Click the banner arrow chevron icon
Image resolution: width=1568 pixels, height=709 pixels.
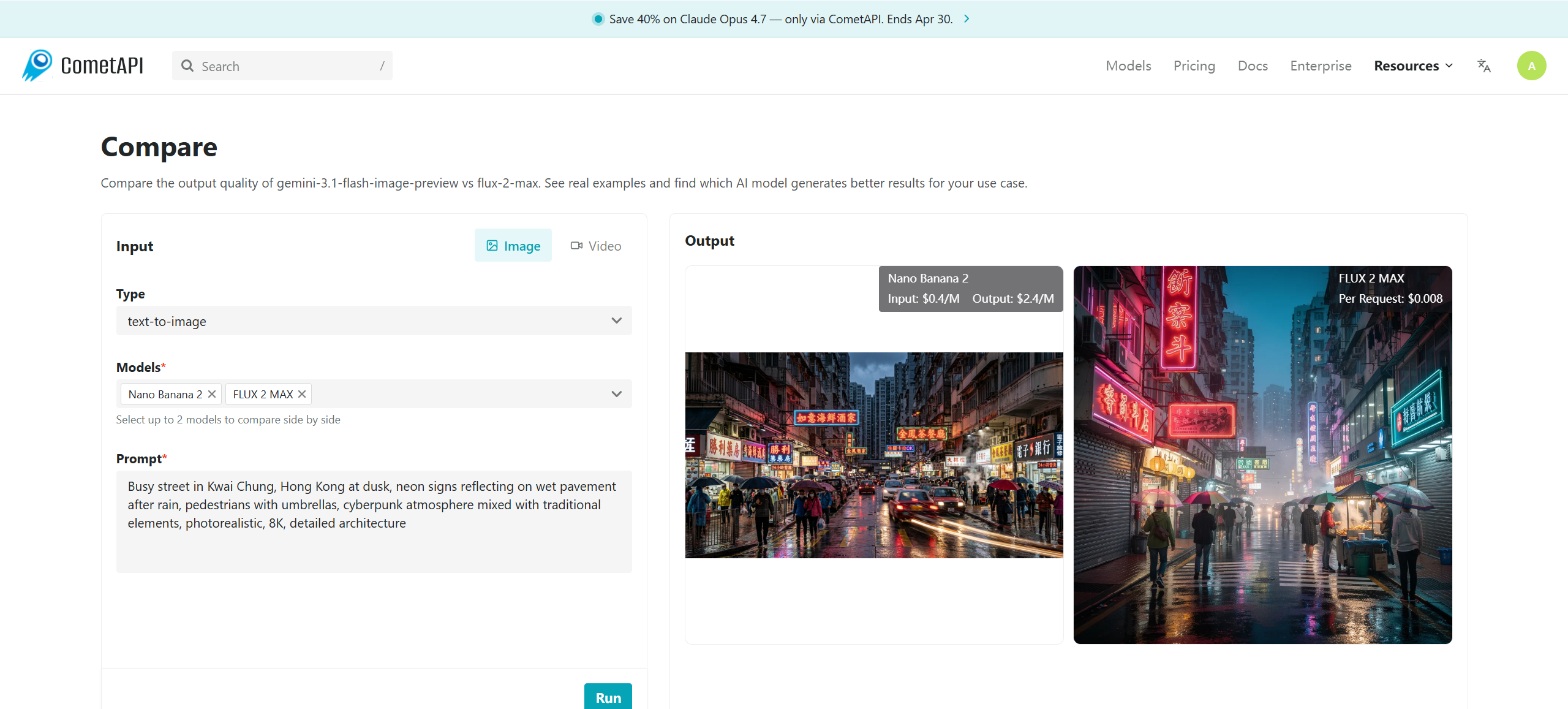[x=967, y=19]
